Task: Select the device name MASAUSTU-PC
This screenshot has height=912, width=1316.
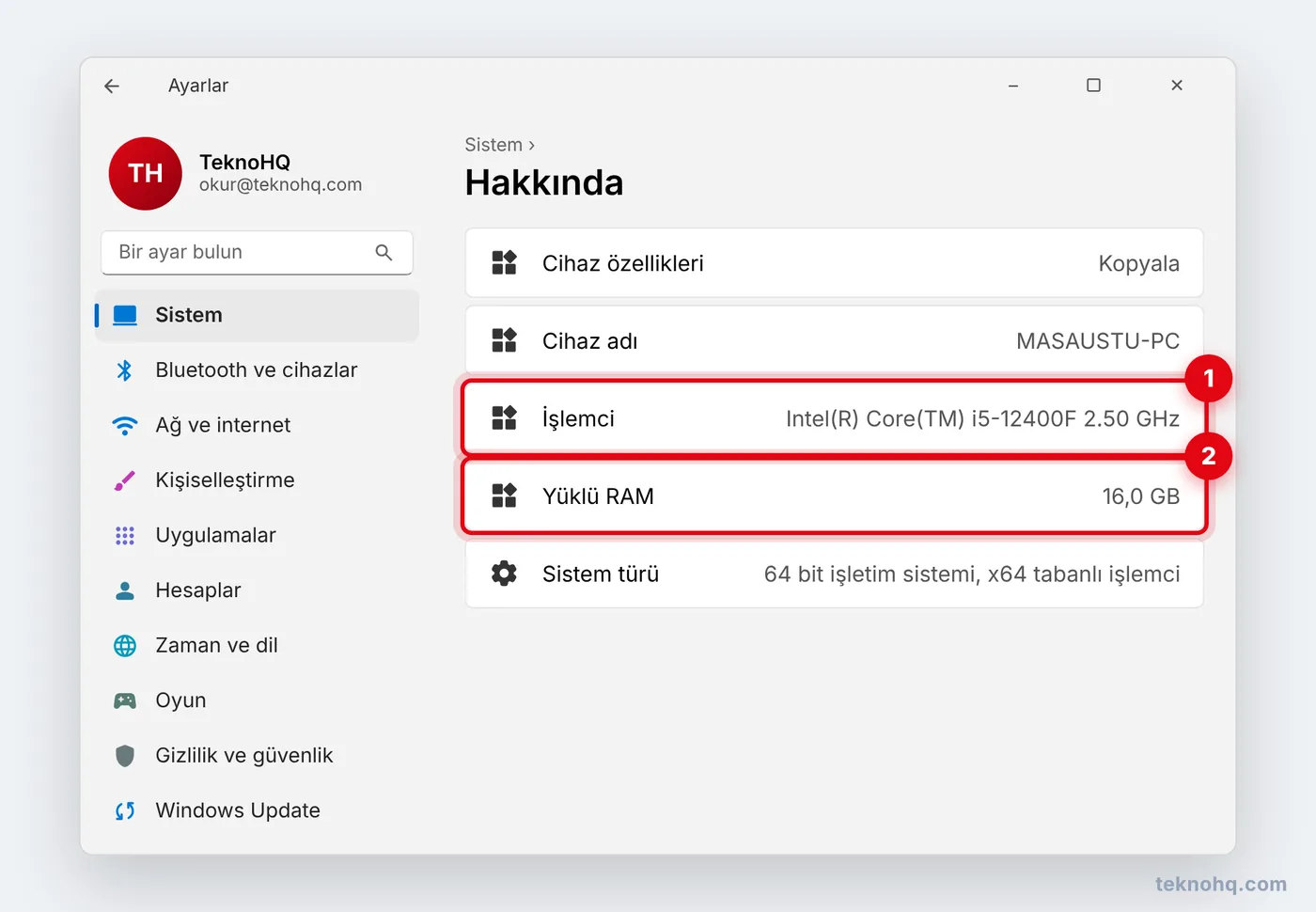Action: click(1098, 341)
